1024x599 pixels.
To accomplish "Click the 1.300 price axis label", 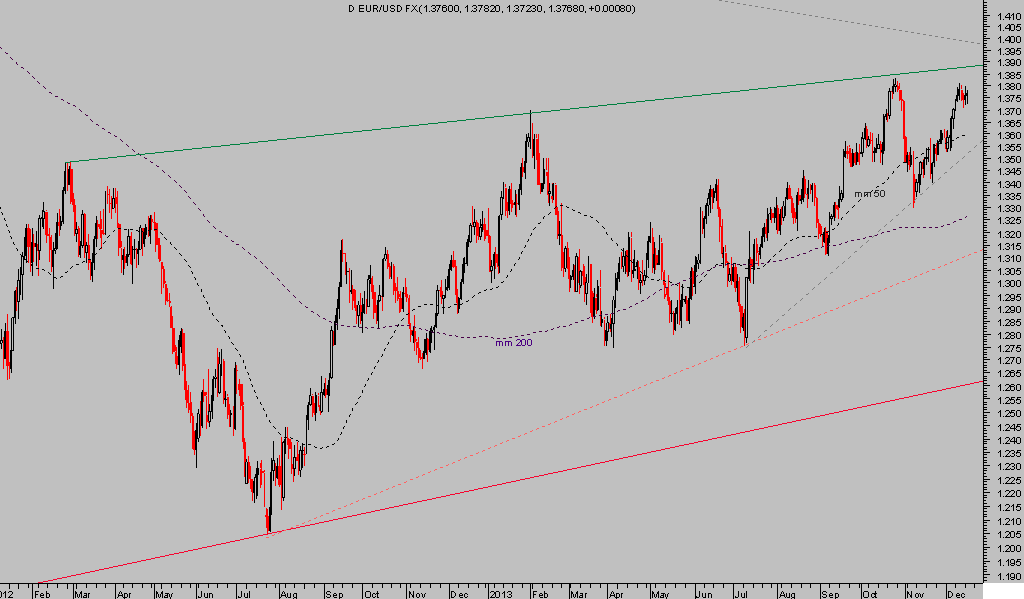I will pyautogui.click(x=1008, y=285).
